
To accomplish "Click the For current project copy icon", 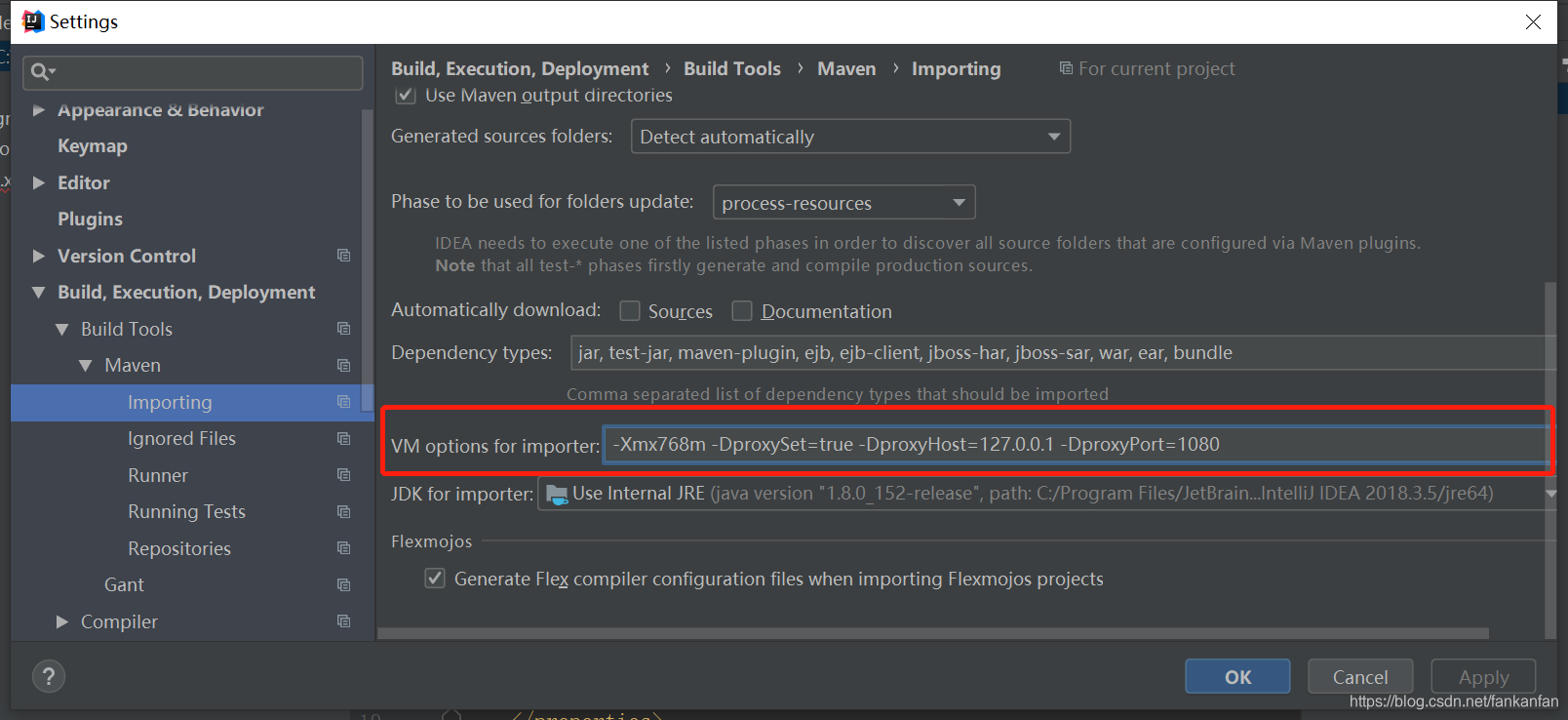I will tap(1066, 68).
